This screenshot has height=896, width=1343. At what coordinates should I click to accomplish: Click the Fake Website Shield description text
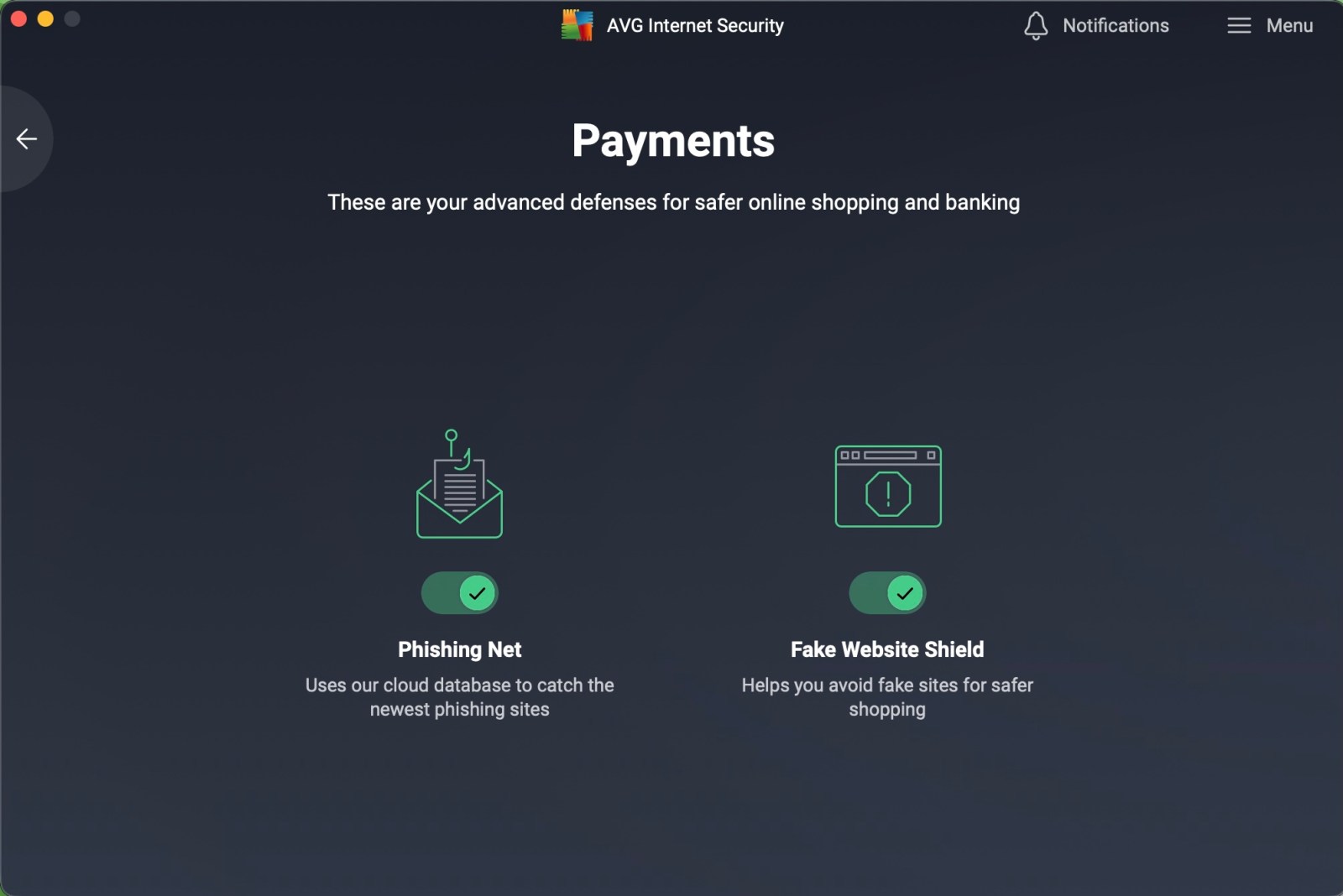pyautogui.click(x=887, y=697)
